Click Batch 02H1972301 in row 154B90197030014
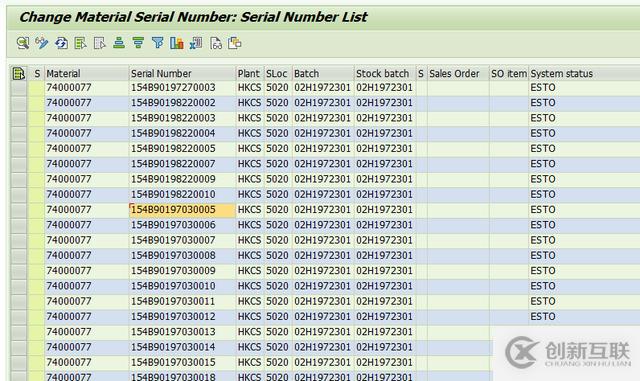640x381 pixels. [x=322, y=347]
